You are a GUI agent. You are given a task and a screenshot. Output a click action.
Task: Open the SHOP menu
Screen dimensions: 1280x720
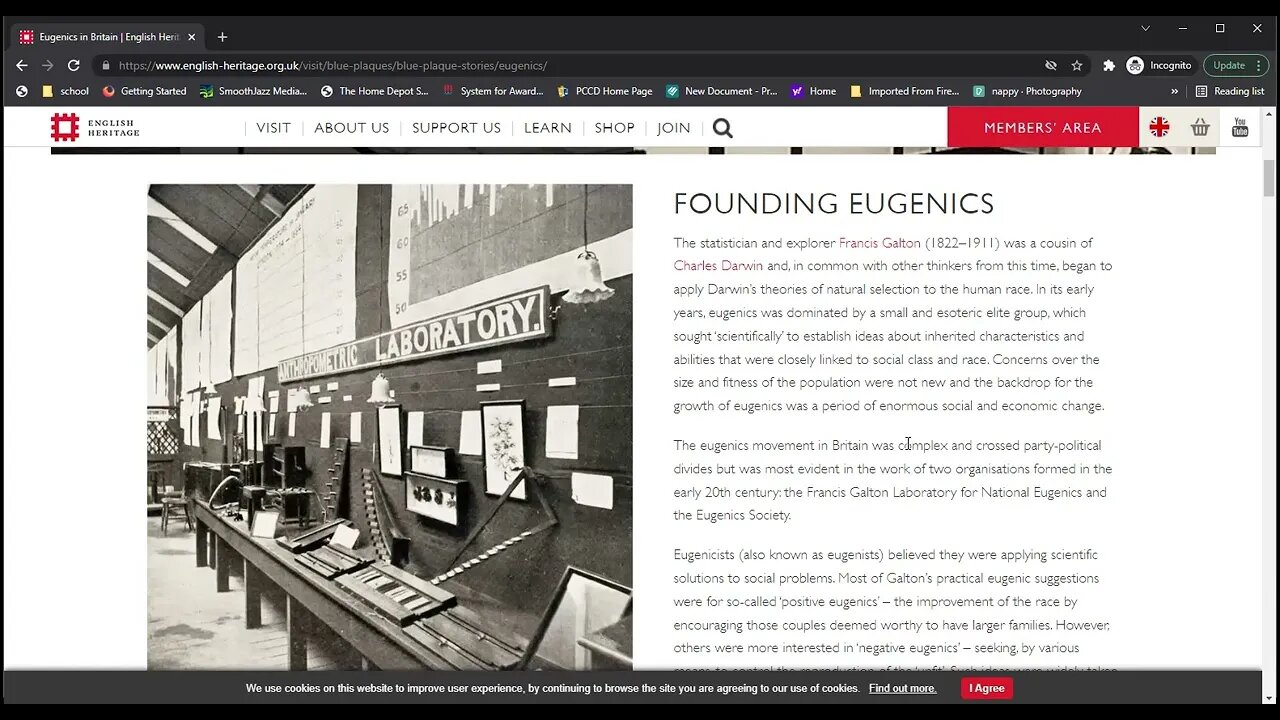614,128
